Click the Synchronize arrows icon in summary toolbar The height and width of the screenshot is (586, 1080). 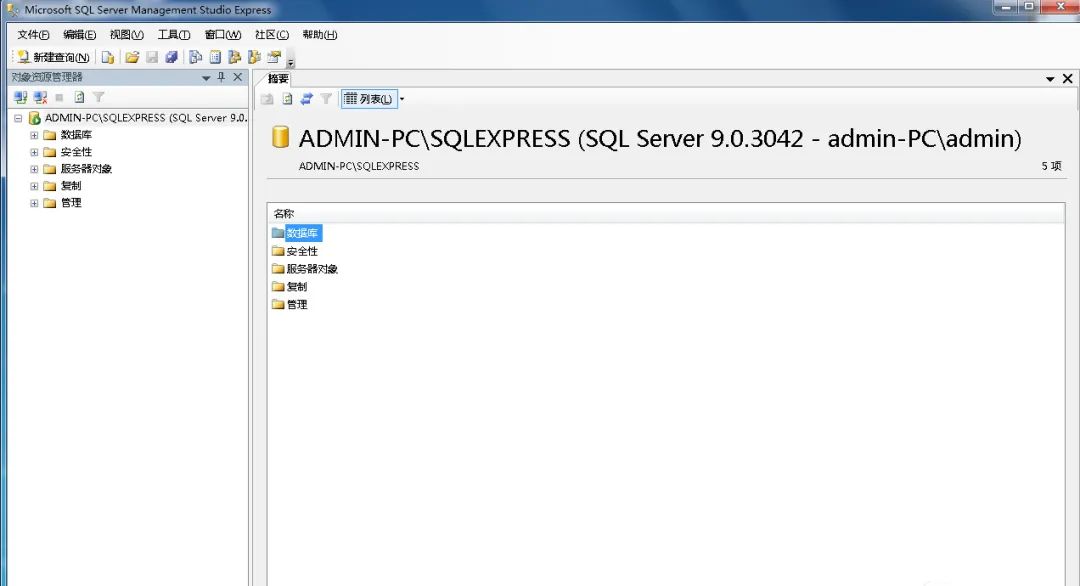[x=307, y=99]
